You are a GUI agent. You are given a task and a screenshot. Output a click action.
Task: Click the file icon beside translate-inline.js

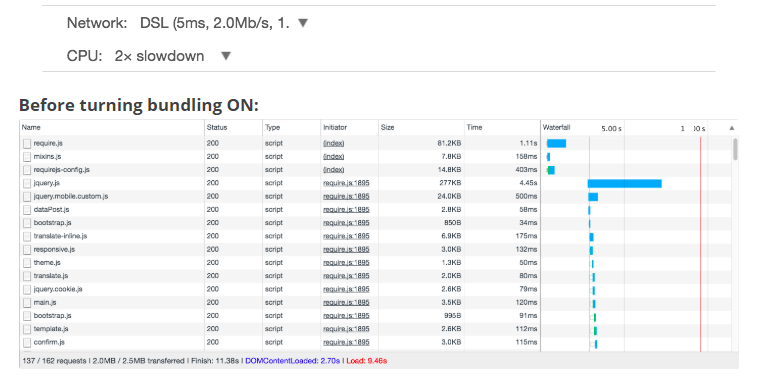[27, 236]
